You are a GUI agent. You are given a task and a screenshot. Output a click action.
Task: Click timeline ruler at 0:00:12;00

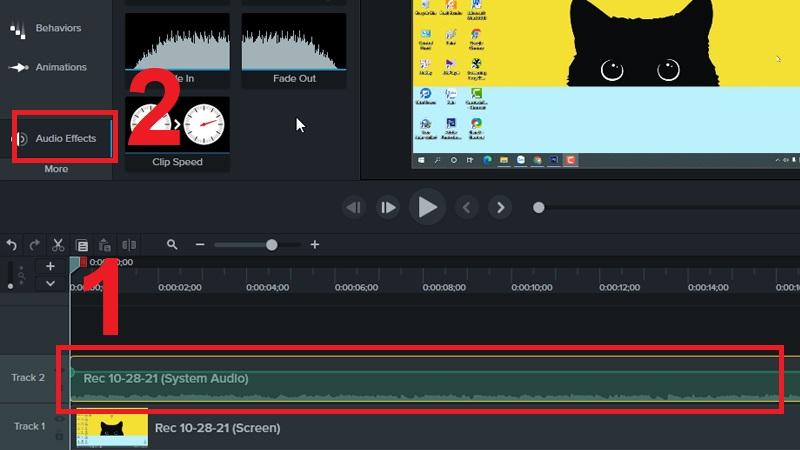(x=619, y=287)
